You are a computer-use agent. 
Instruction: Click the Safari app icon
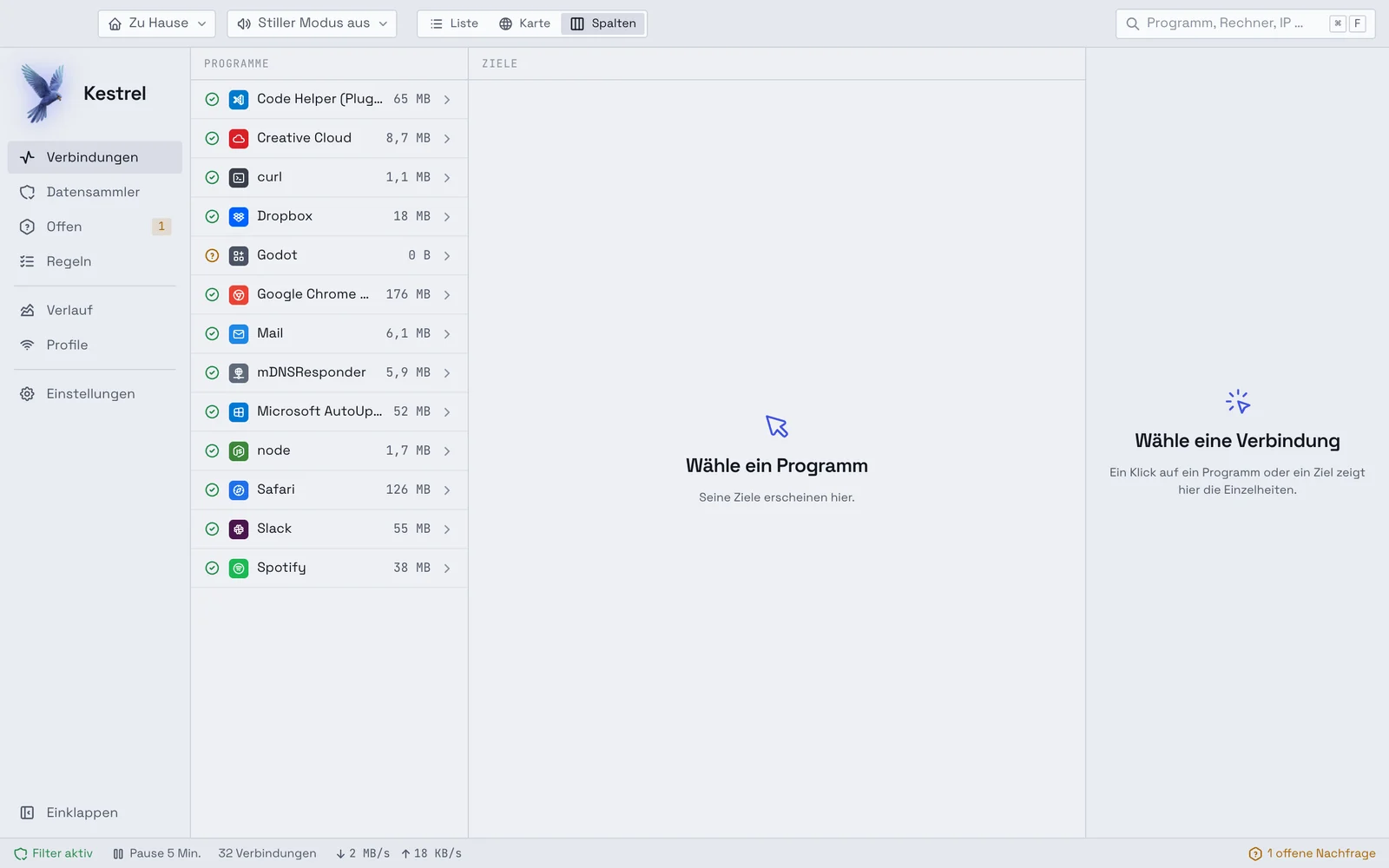point(239,490)
